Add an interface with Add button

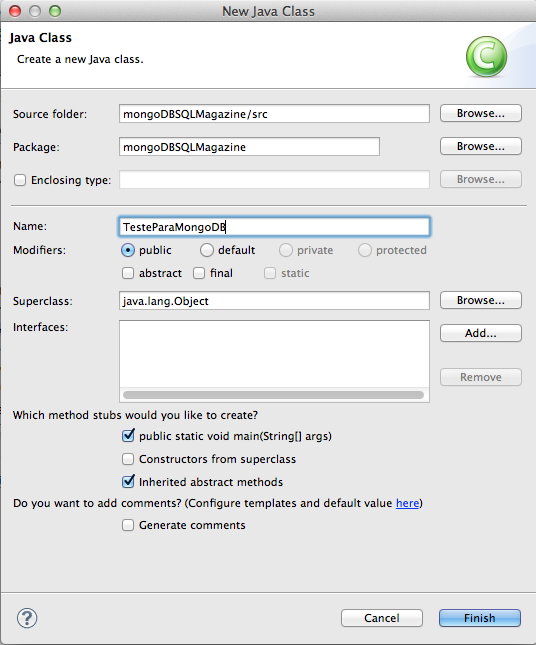(480, 333)
